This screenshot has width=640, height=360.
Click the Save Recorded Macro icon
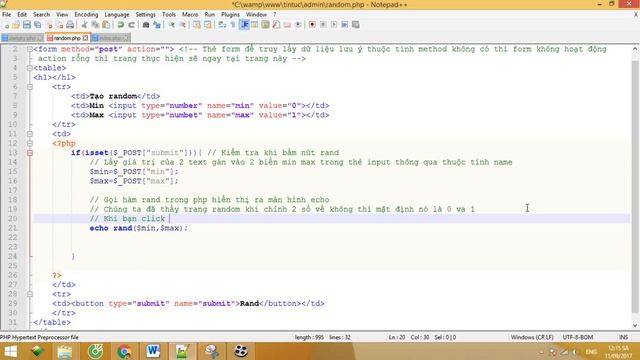pyautogui.click(x=356, y=25)
